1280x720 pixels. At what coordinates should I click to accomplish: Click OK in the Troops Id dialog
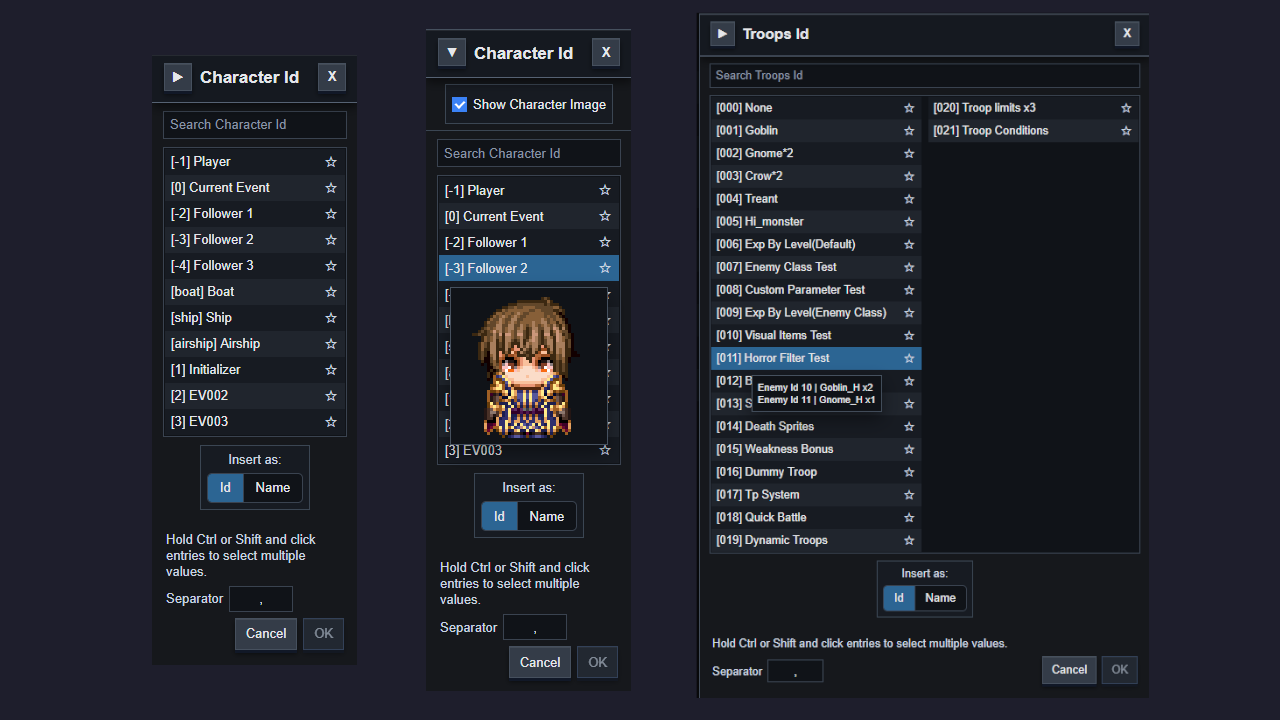pyautogui.click(x=1120, y=670)
